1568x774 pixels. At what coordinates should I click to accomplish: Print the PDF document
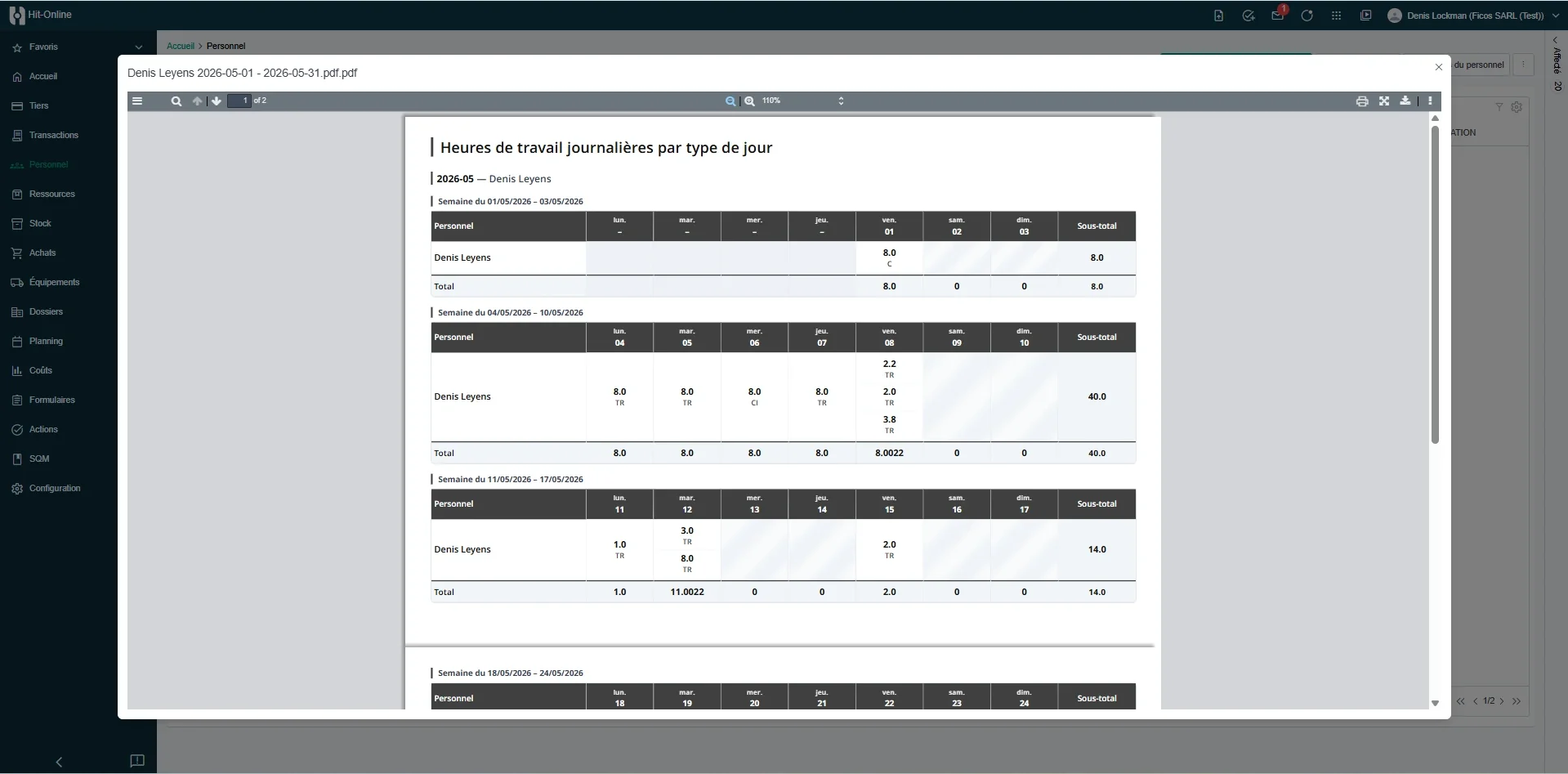pyautogui.click(x=1362, y=101)
